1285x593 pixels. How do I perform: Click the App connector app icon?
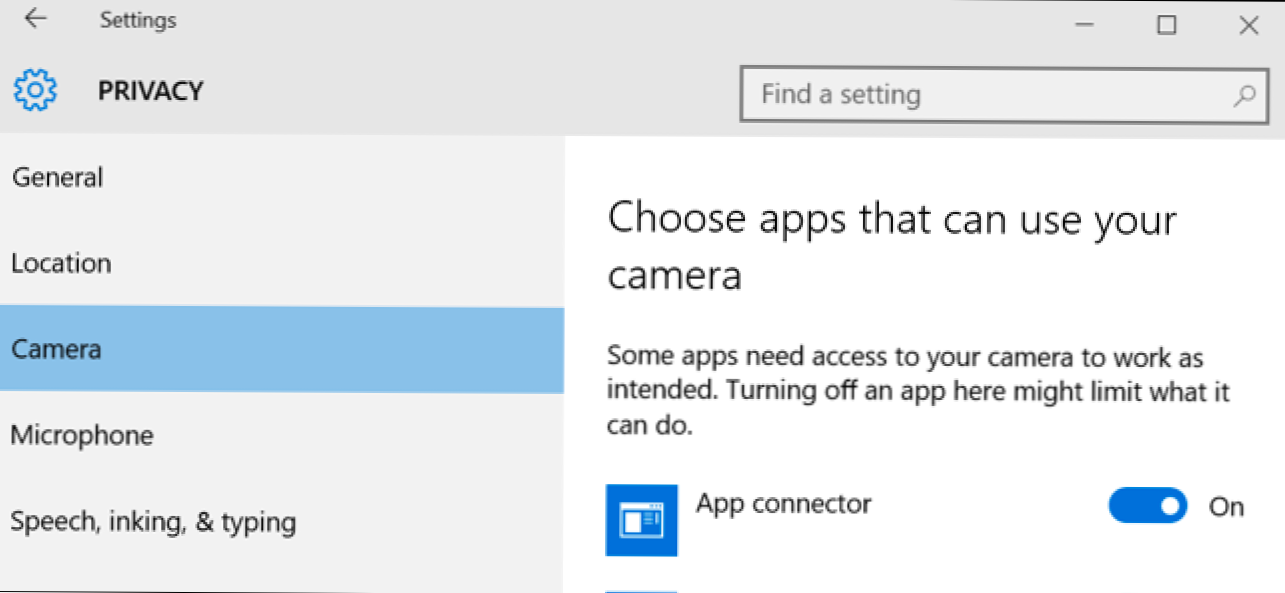click(641, 520)
